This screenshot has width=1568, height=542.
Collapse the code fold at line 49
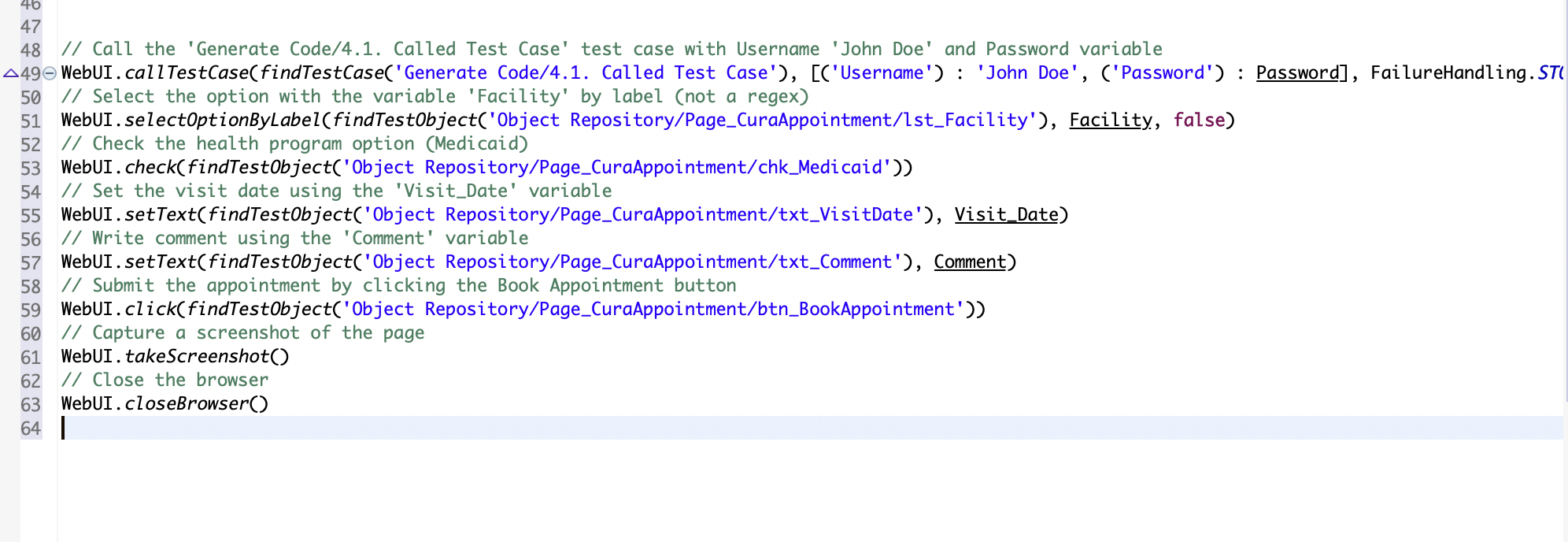[50, 73]
